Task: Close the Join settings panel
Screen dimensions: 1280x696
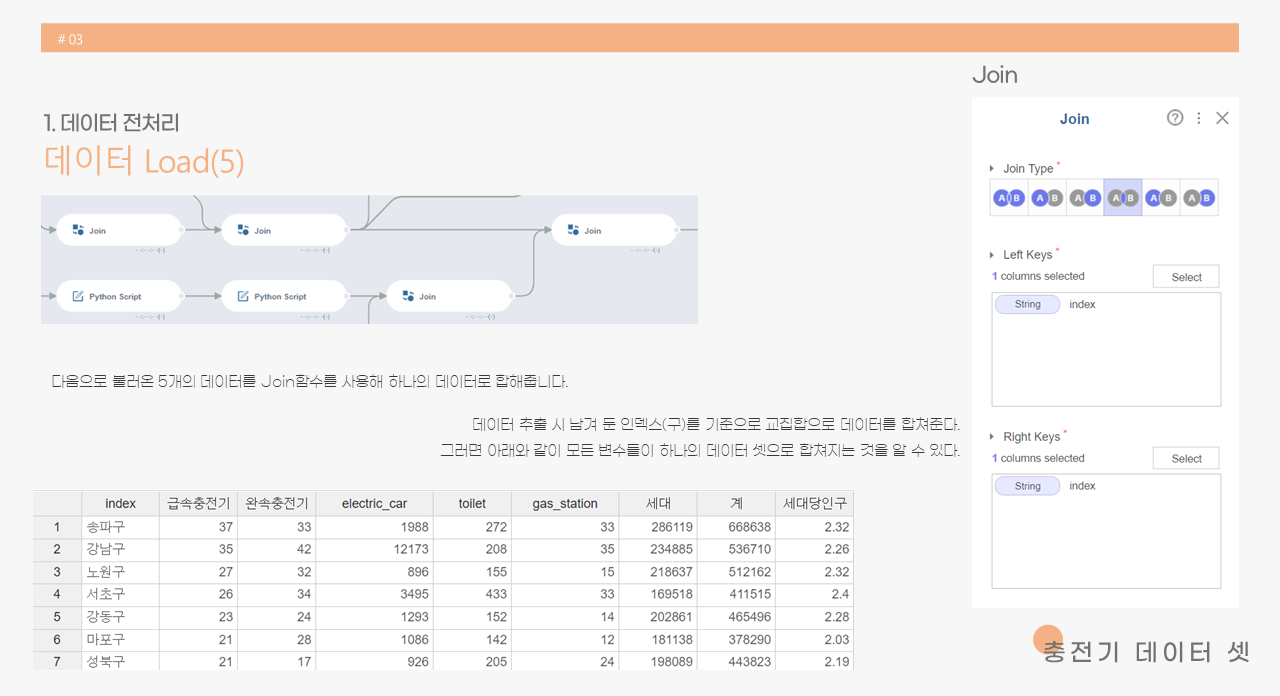Action: click(x=1222, y=118)
